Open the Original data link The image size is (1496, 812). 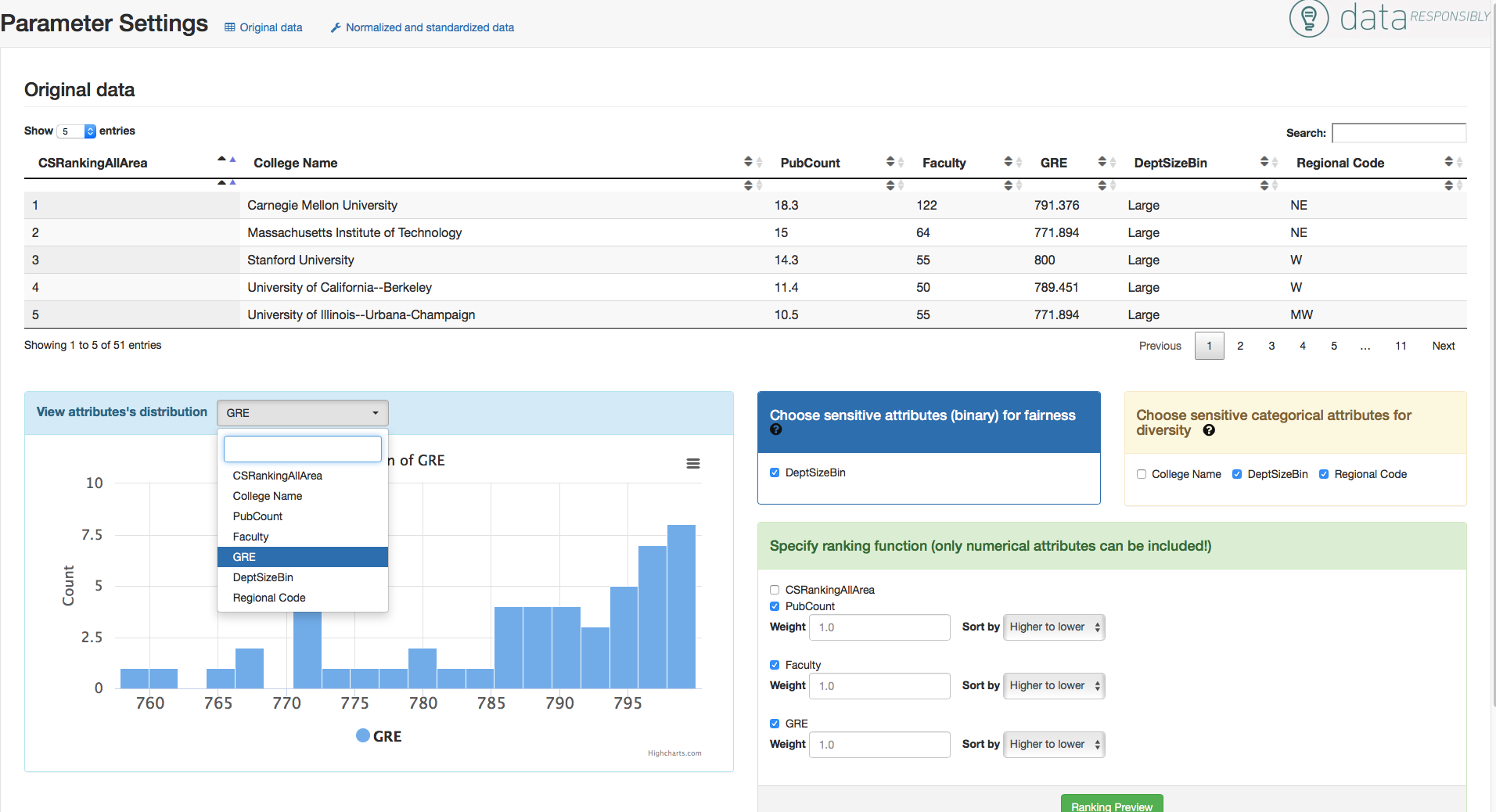pos(263,27)
